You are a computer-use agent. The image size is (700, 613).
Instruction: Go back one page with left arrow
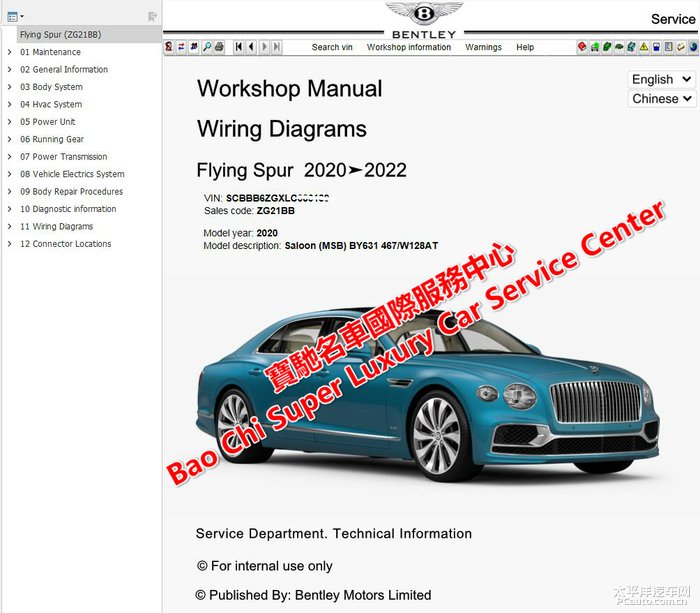click(x=251, y=46)
